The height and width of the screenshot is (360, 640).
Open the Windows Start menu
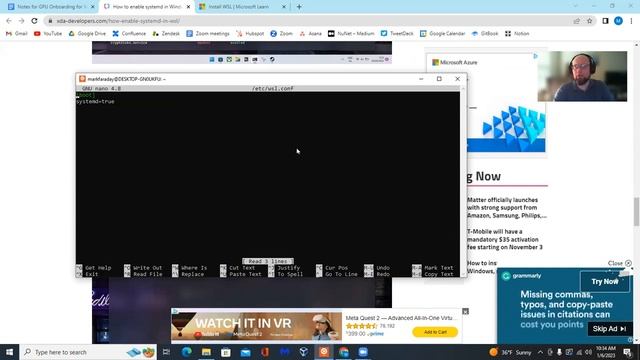click(x=9, y=352)
